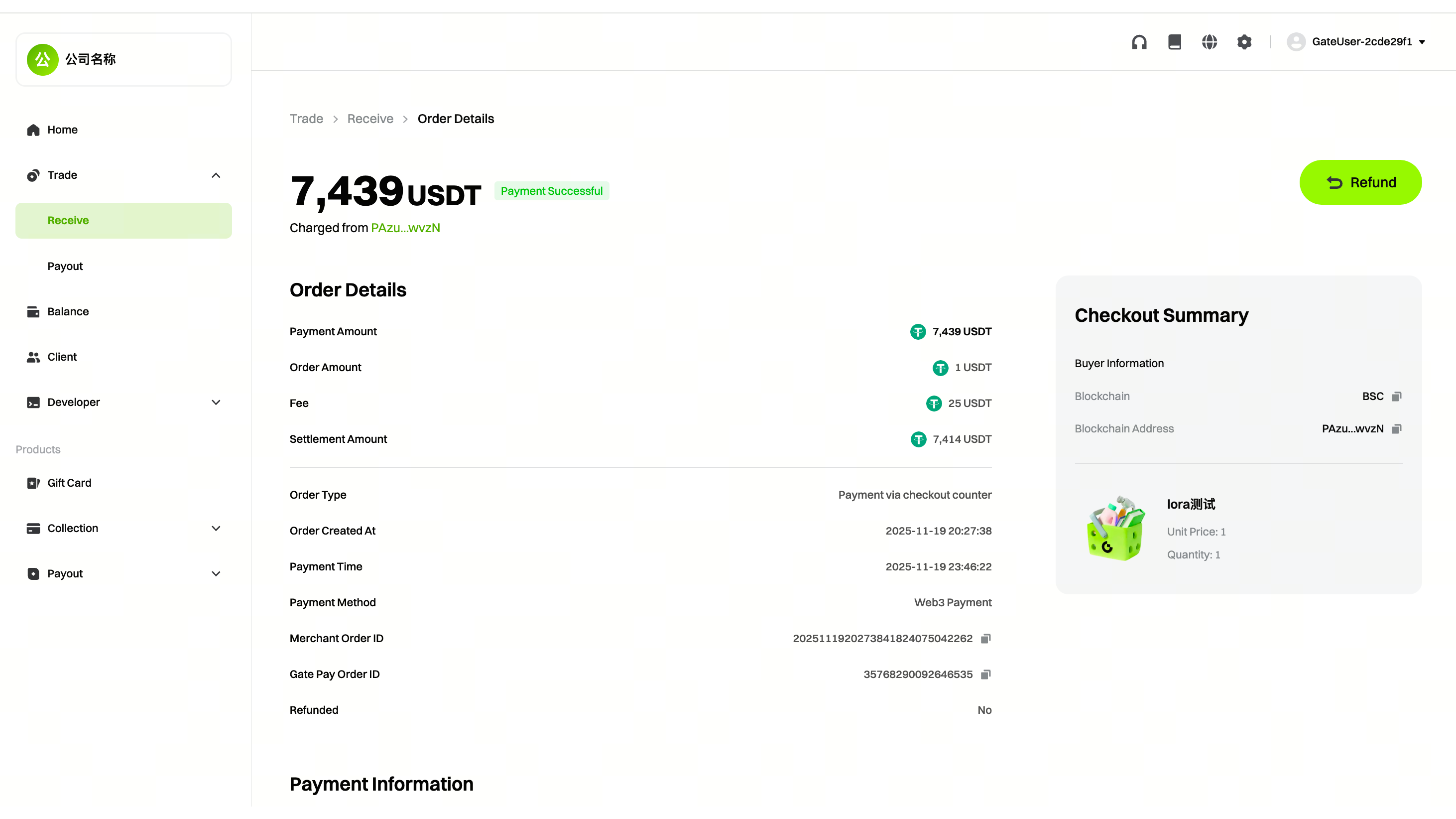Click the Refund button

click(1360, 183)
